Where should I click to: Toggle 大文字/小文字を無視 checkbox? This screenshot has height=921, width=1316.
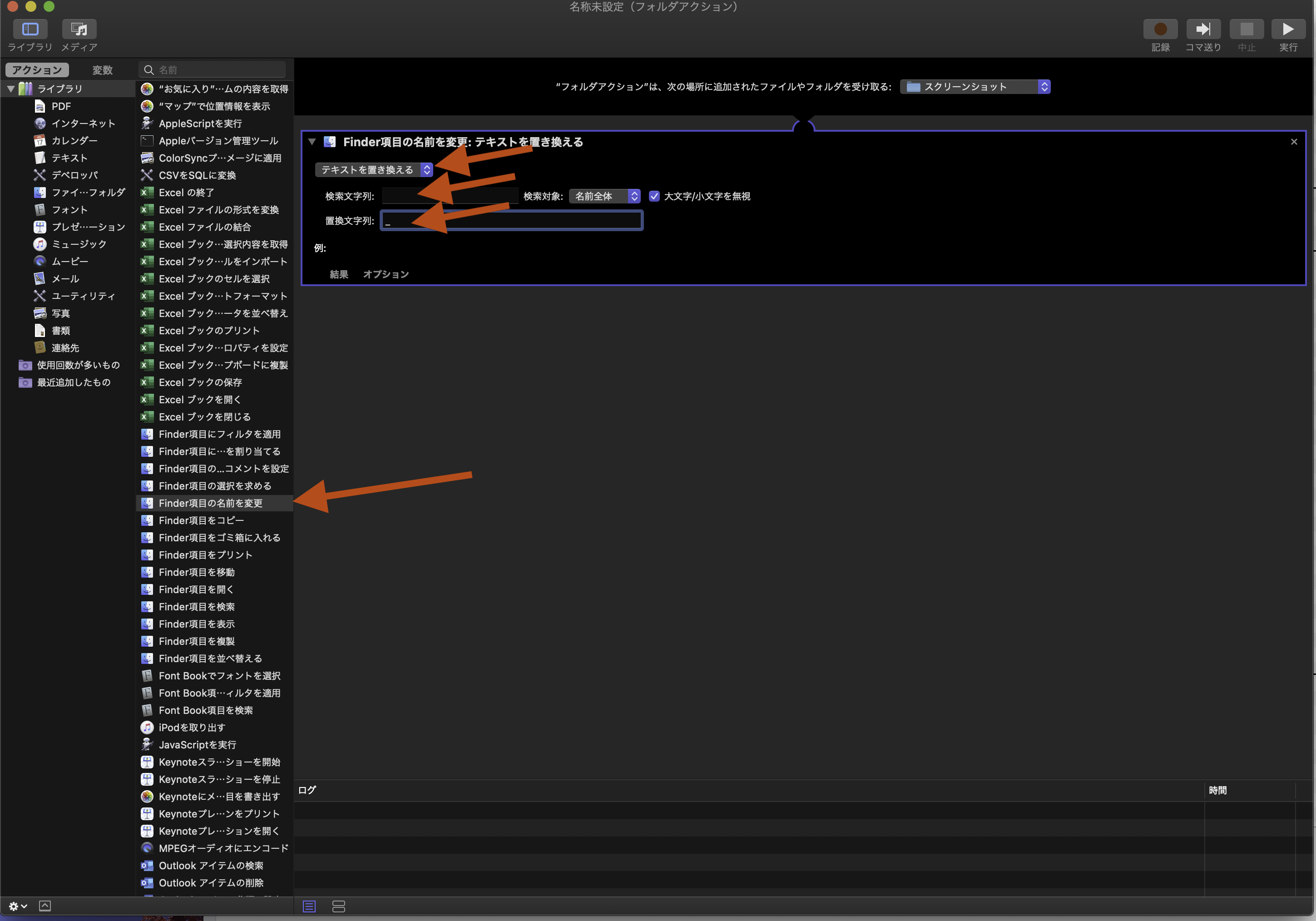point(654,196)
